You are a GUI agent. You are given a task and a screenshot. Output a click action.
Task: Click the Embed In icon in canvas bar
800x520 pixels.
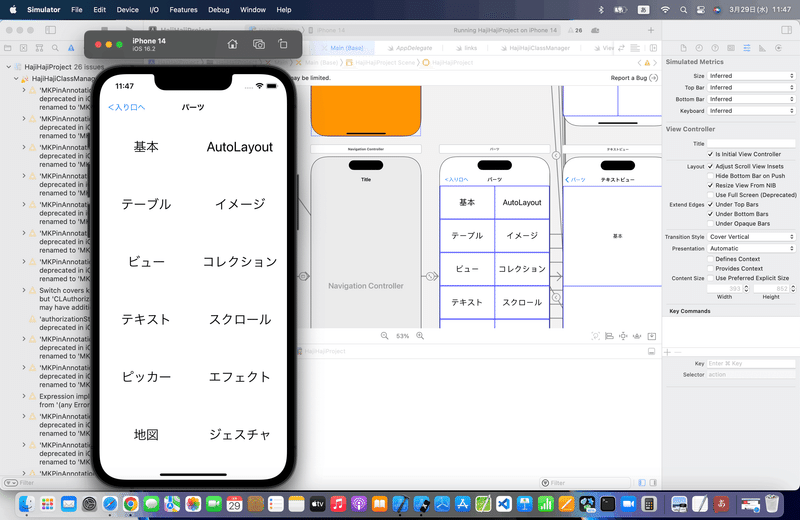[652, 336]
